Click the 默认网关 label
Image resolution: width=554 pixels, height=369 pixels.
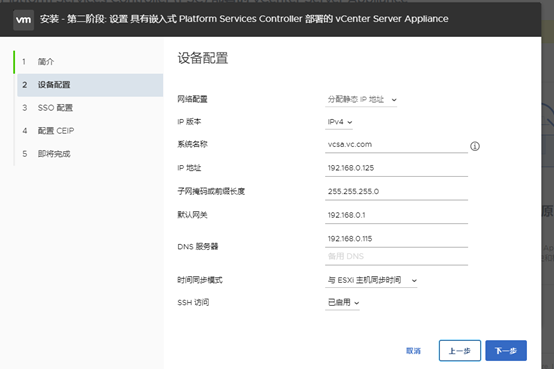192,215
